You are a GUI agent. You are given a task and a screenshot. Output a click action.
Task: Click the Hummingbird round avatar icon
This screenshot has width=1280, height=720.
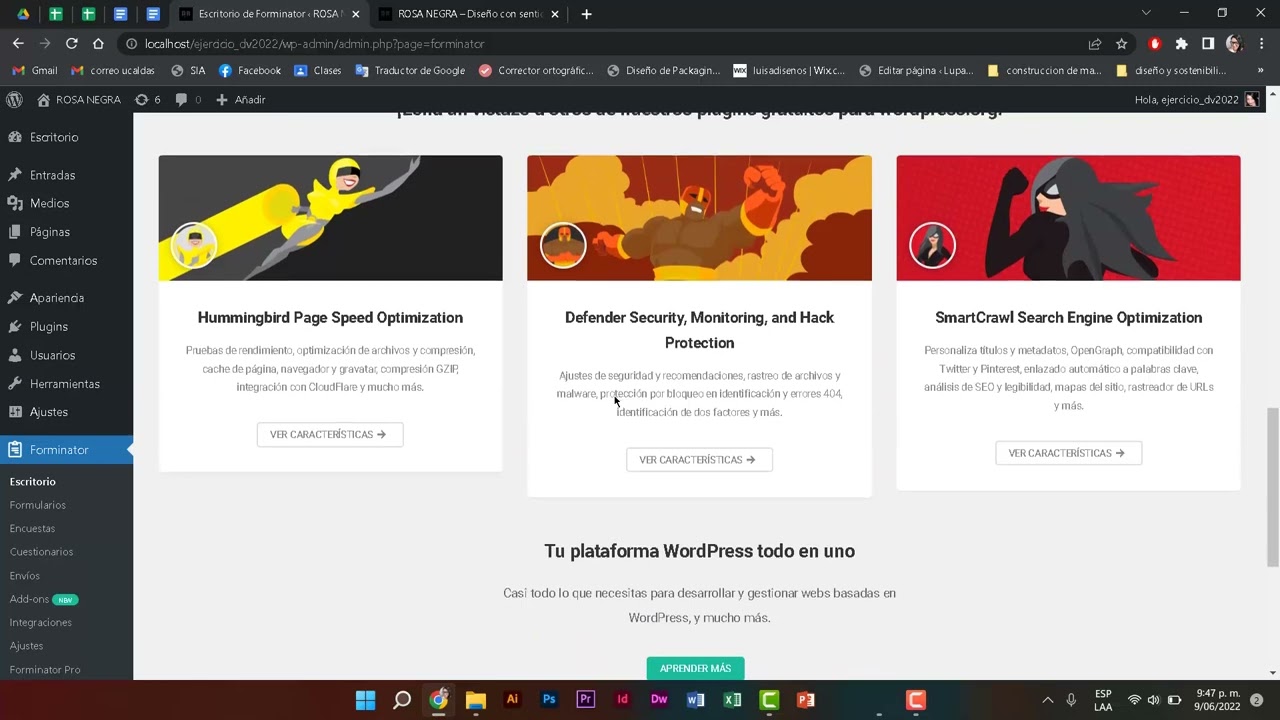coord(194,245)
